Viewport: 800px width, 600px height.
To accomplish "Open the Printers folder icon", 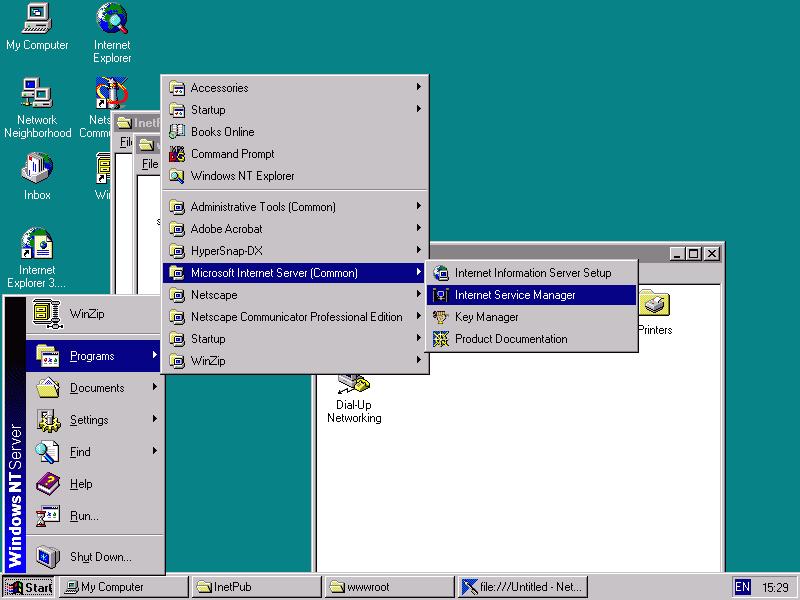I will (654, 305).
